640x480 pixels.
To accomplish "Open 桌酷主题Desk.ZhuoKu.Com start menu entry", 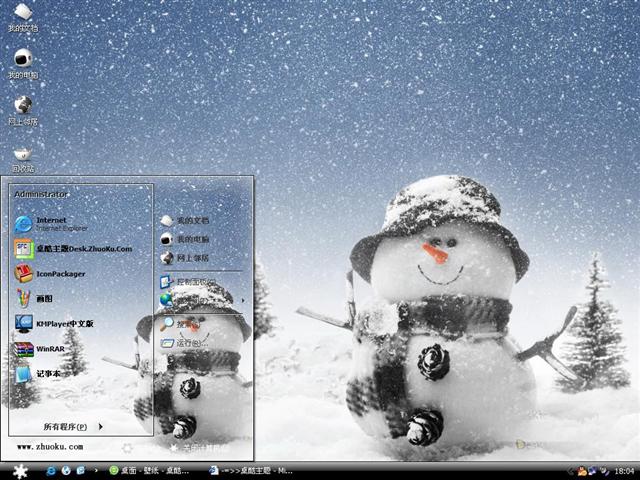I will pyautogui.click(x=73, y=249).
